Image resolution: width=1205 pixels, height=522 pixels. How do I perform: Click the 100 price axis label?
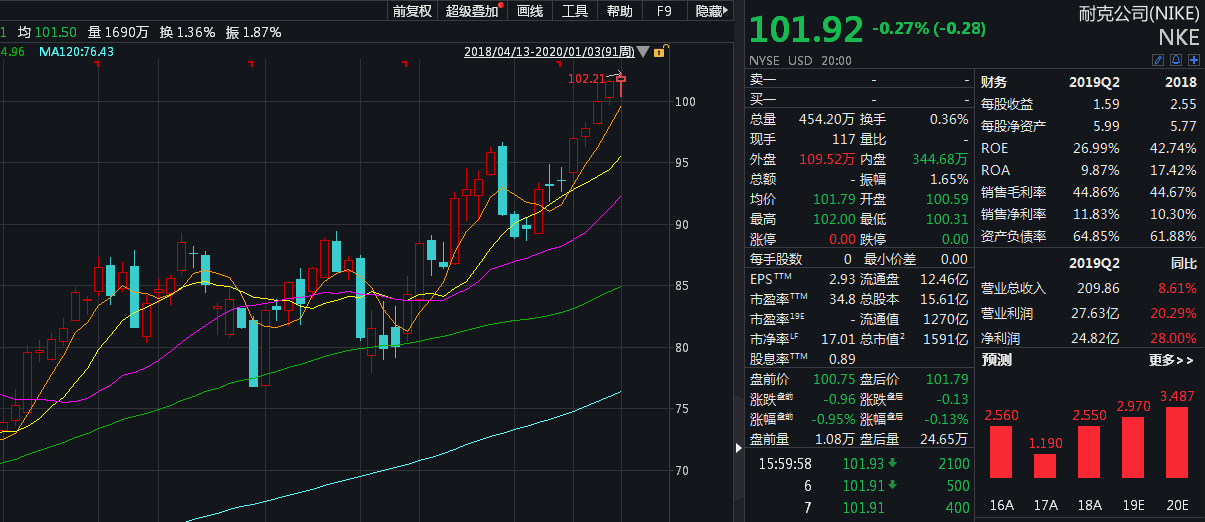[685, 101]
